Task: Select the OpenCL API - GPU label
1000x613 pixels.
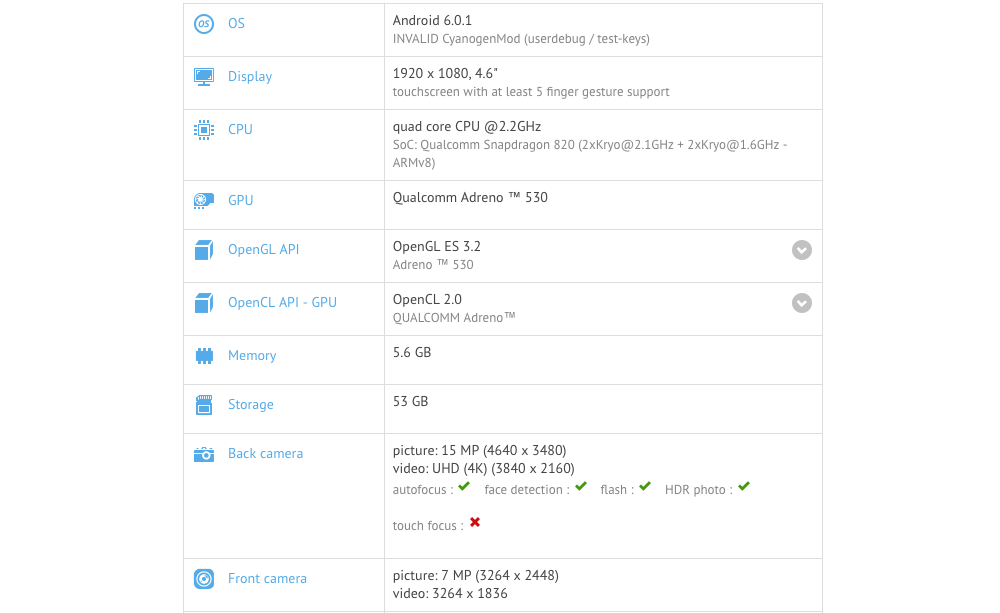Action: point(282,303)
